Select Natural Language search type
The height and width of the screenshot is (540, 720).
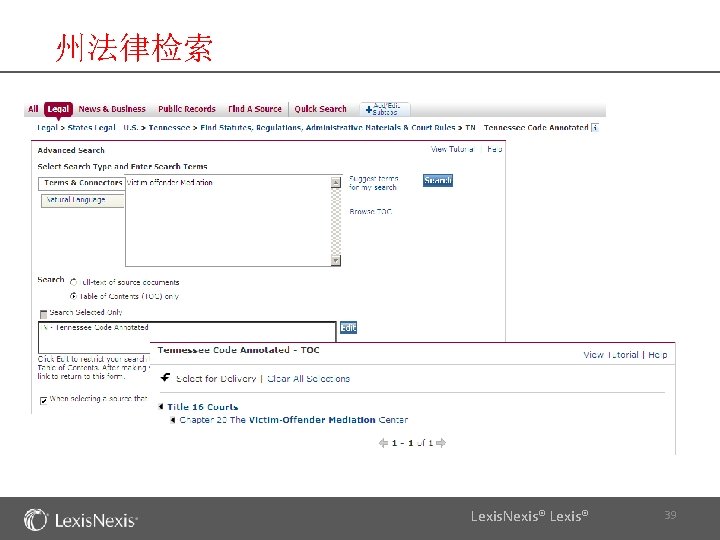(x=83, y=201)
